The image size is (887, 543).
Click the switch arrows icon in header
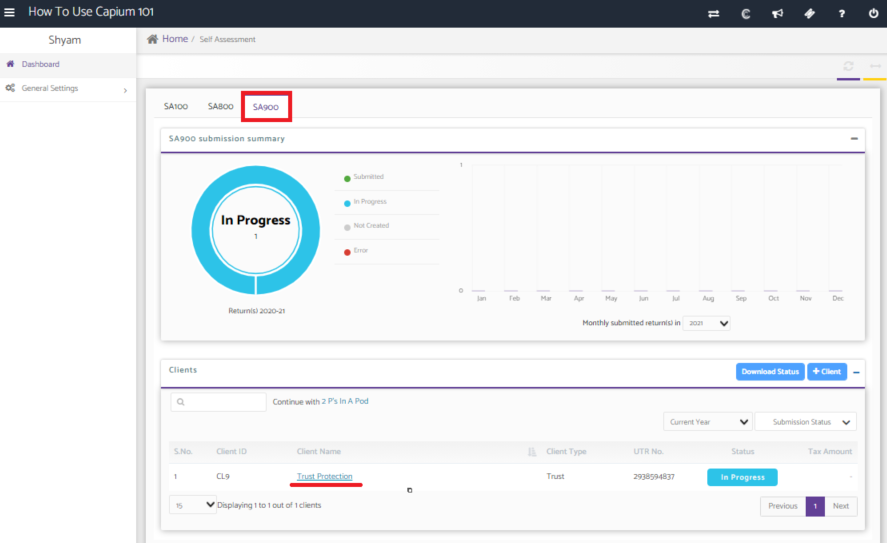(713, 14)
